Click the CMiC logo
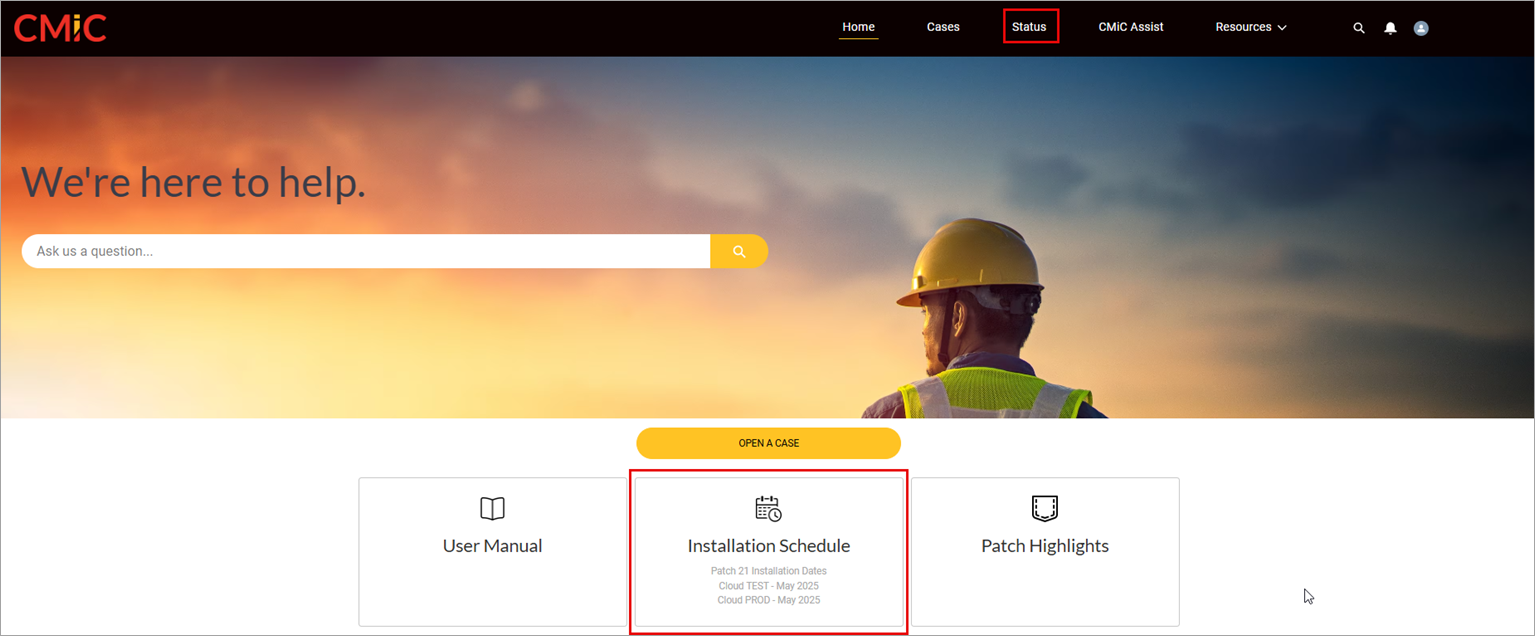1535x636 pixels. point(60,27)
